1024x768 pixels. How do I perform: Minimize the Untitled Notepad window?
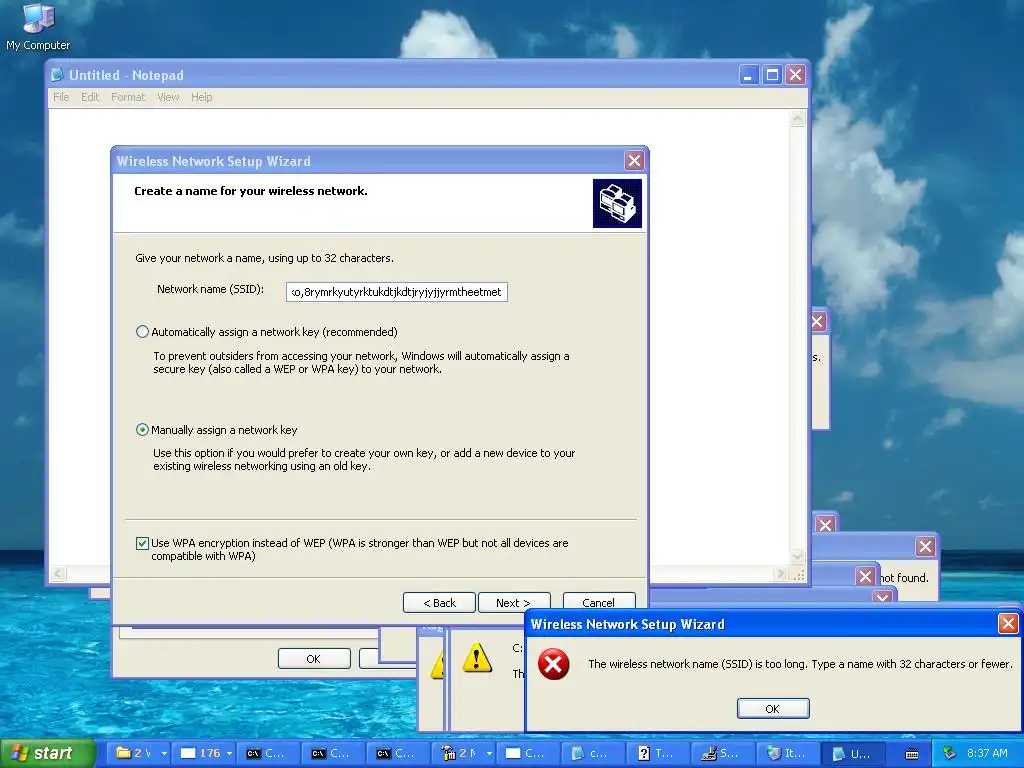point(748,75)
